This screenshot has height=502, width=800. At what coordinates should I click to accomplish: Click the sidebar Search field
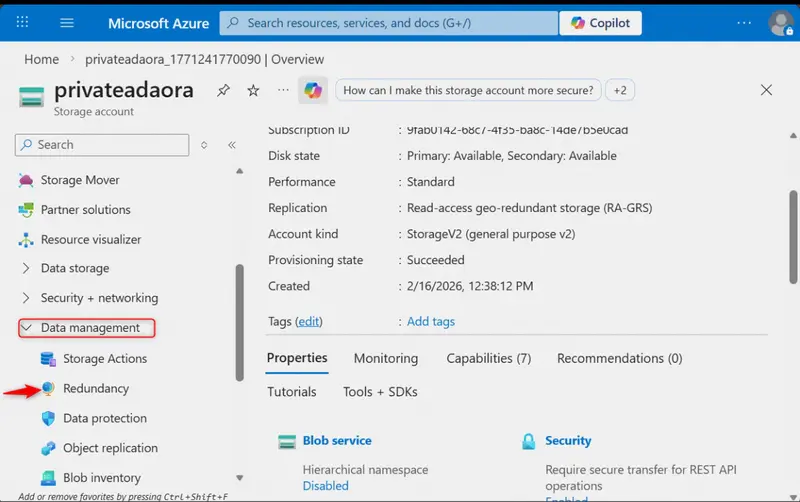(102, 145)
